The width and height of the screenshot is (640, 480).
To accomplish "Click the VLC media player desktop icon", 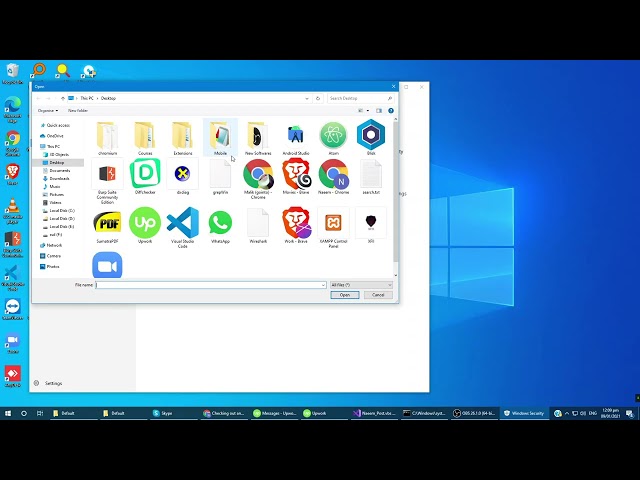I will (13, 211).
